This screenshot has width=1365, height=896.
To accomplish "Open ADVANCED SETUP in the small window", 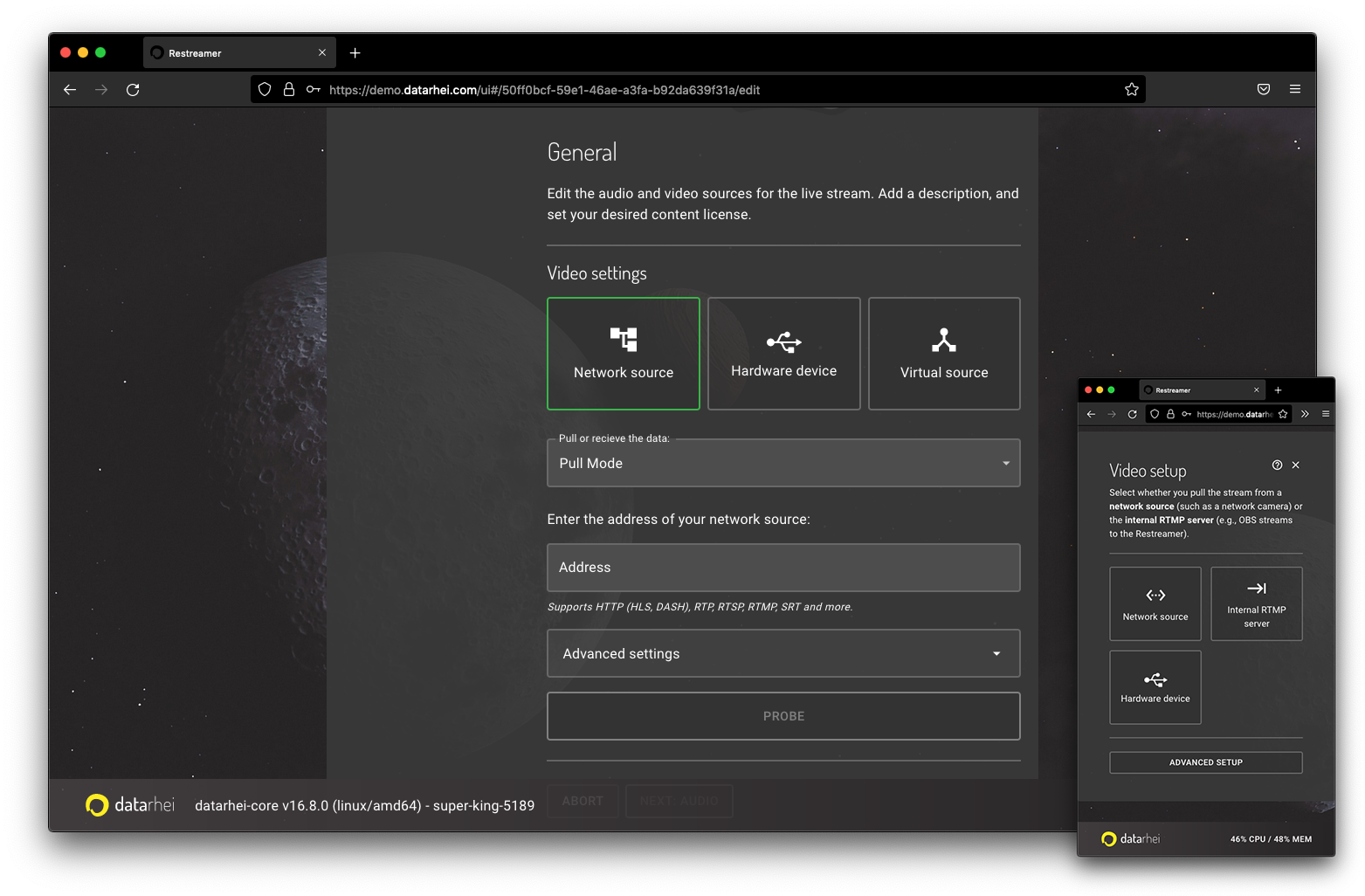I will click(1205, 762).
